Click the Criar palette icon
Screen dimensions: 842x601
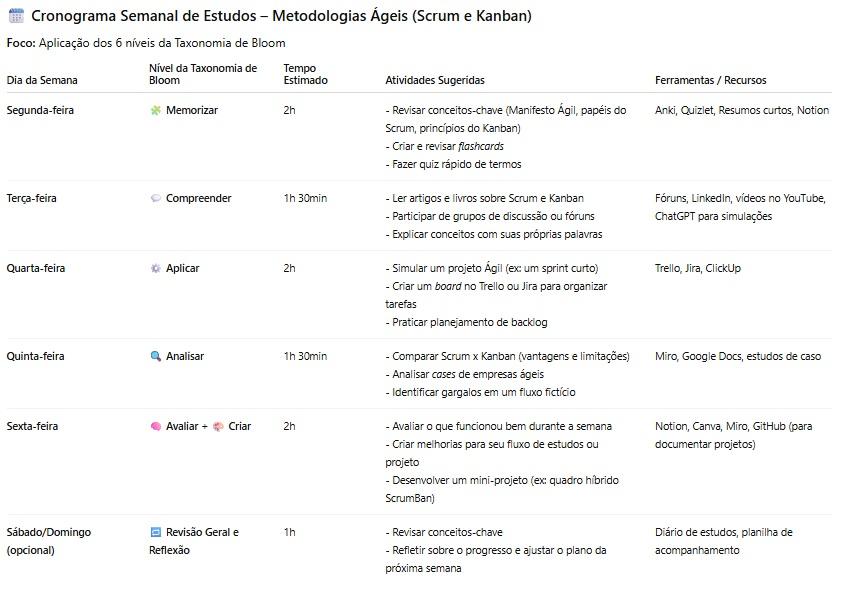218,426
